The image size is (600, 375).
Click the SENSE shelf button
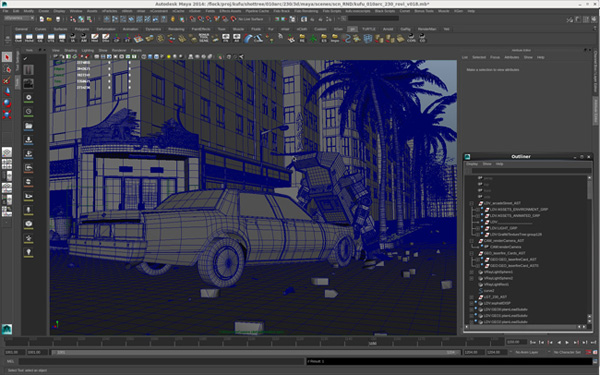(x=204, y=38)
